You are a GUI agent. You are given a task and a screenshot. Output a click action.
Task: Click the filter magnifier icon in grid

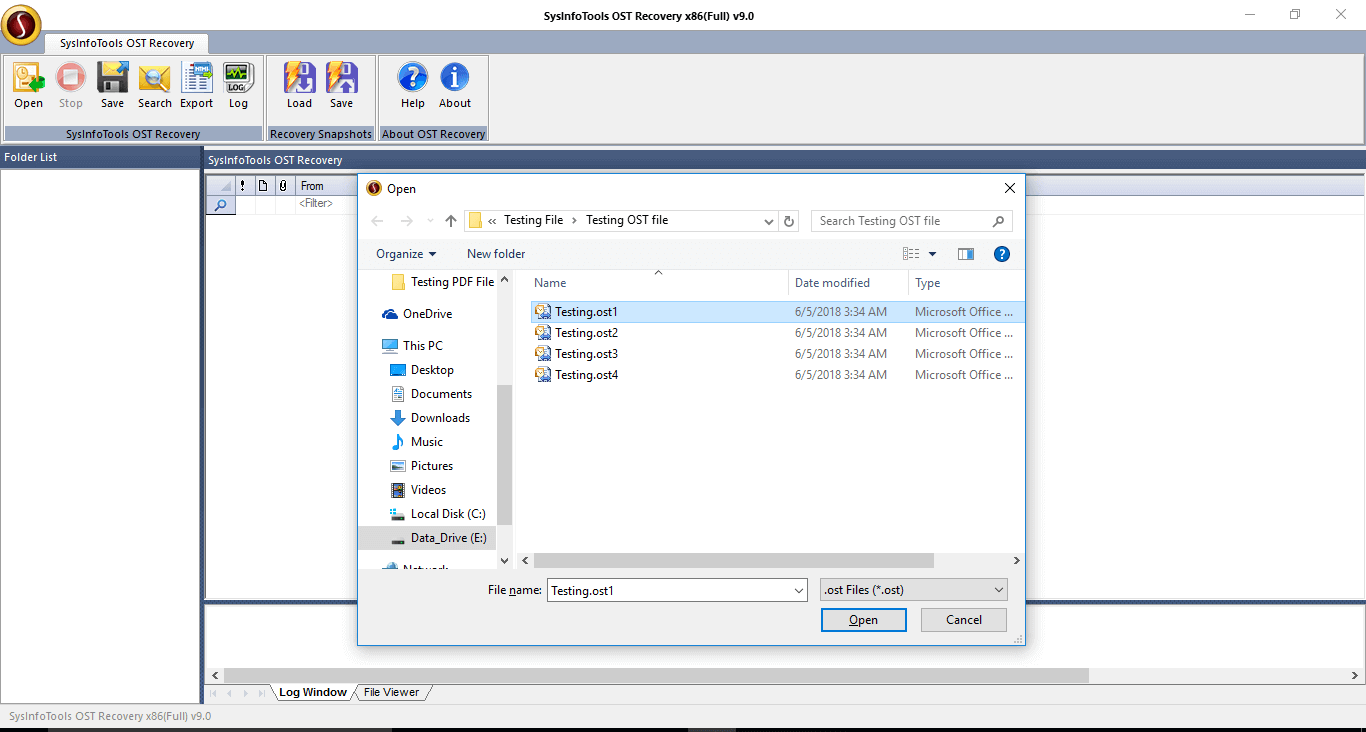pyautogui.click(x=220, y=204)
